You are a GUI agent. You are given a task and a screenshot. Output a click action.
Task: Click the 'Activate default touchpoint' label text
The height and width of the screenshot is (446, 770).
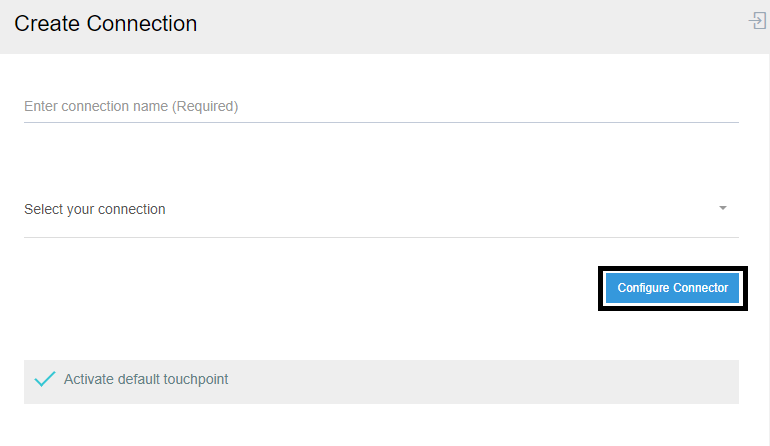coord(146,380)
